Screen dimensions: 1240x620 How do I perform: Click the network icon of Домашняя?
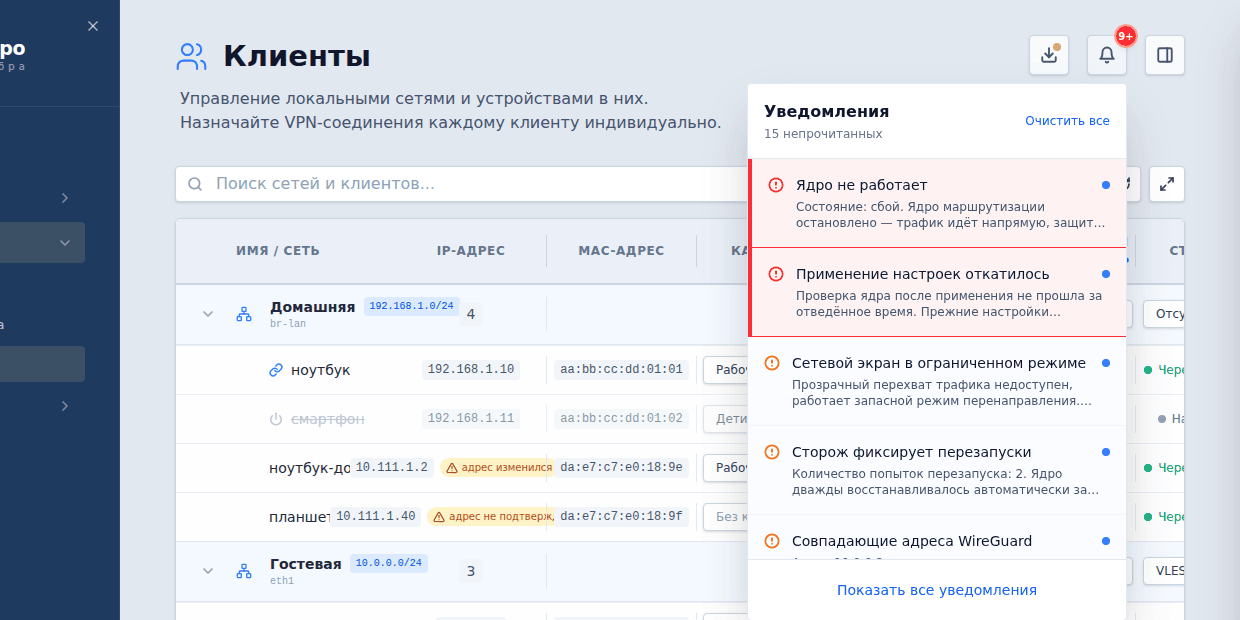(244, 314)
